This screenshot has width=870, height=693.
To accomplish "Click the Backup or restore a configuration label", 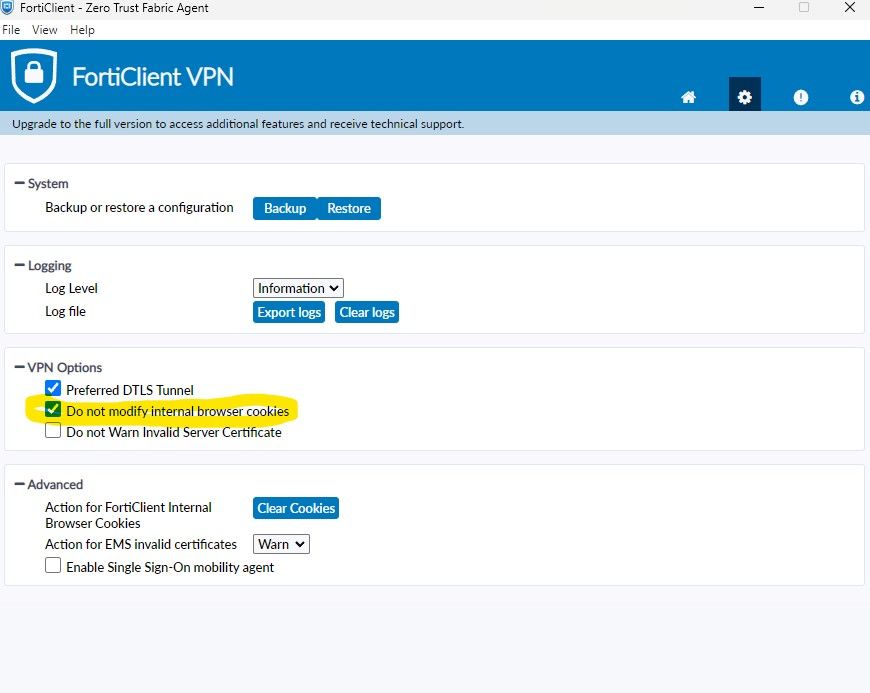I will [139, 208].
